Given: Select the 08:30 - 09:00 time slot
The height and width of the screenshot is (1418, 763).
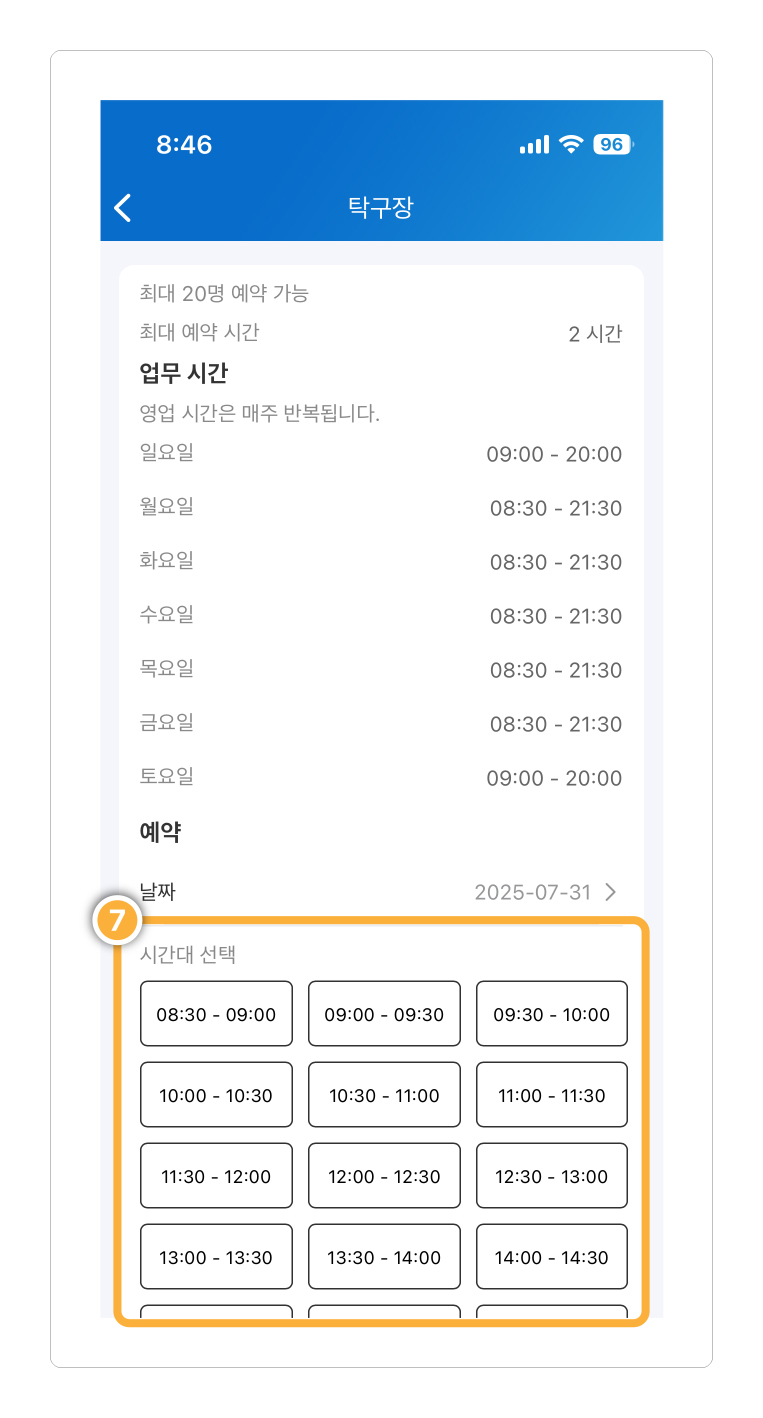Looking at the screenshot, I should pyautogui.click(x=216, y=1014).
